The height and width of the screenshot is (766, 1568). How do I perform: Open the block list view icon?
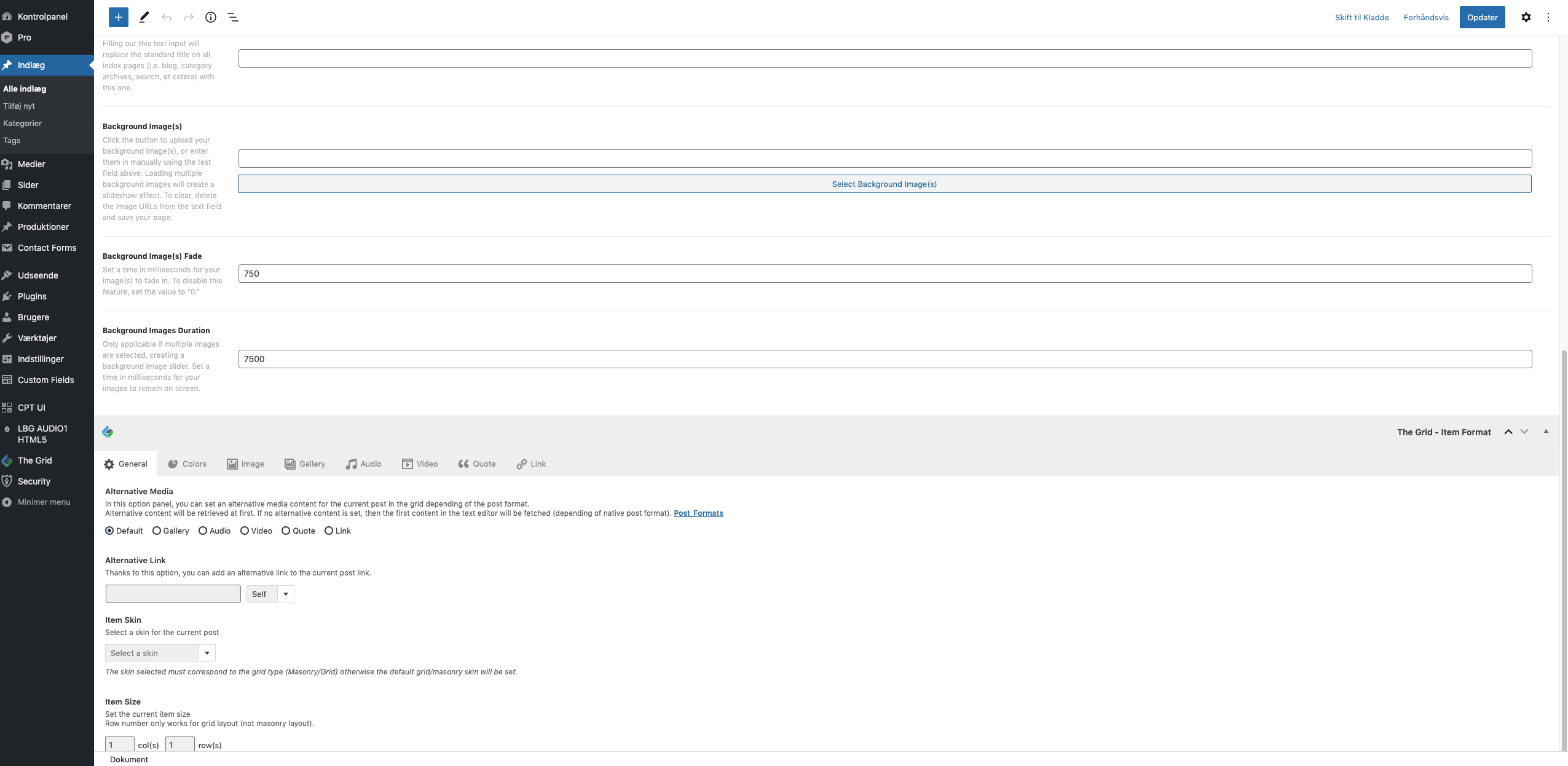233,17
